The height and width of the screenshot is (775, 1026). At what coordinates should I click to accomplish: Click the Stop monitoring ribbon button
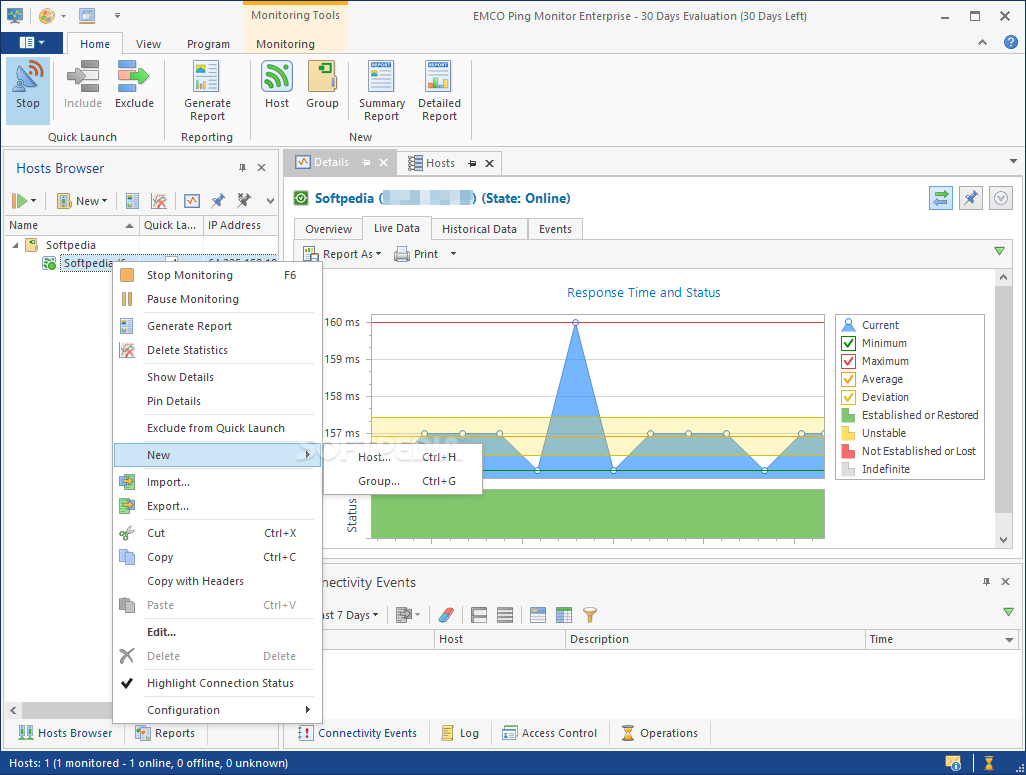point(27,90)
